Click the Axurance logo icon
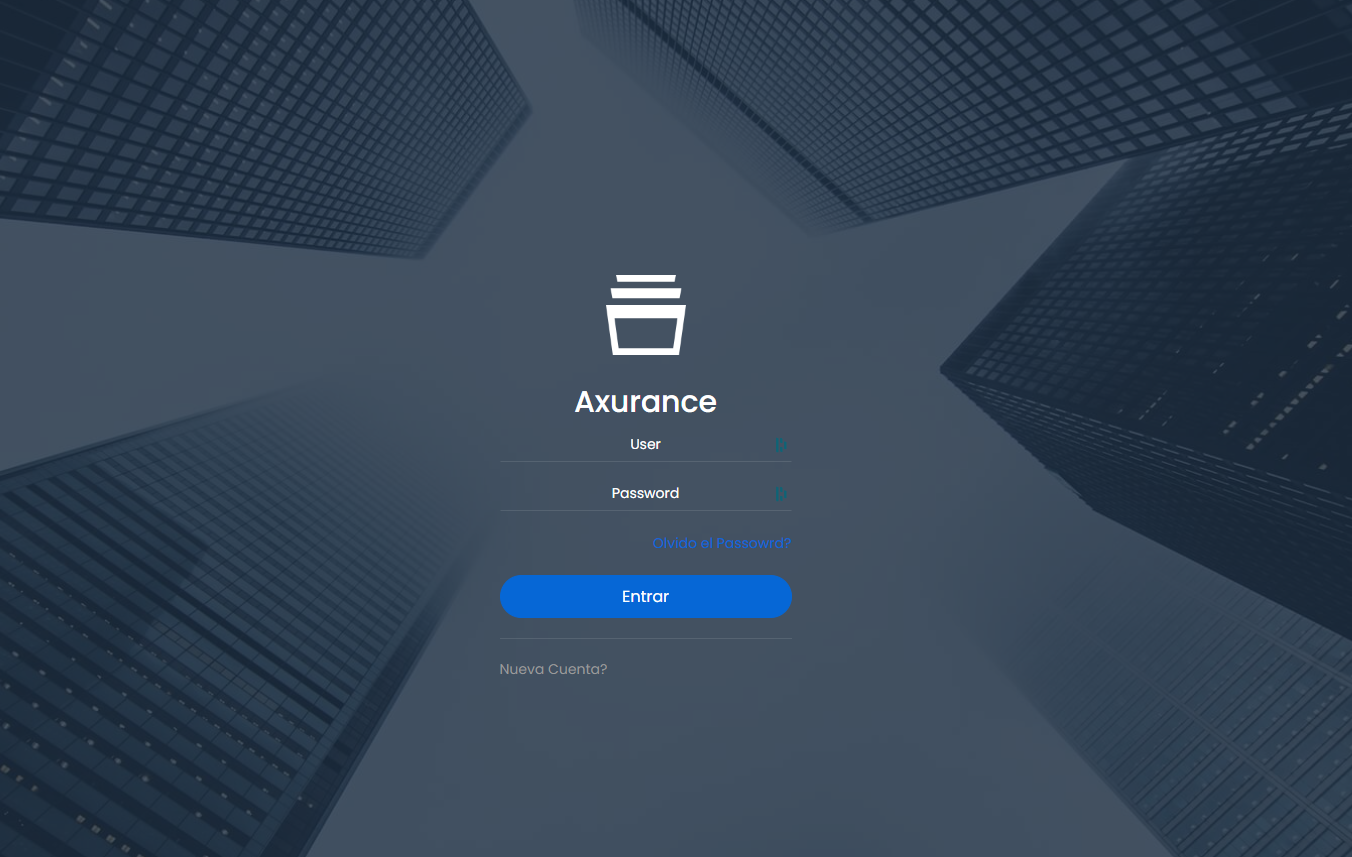 [x=646, y=314]
